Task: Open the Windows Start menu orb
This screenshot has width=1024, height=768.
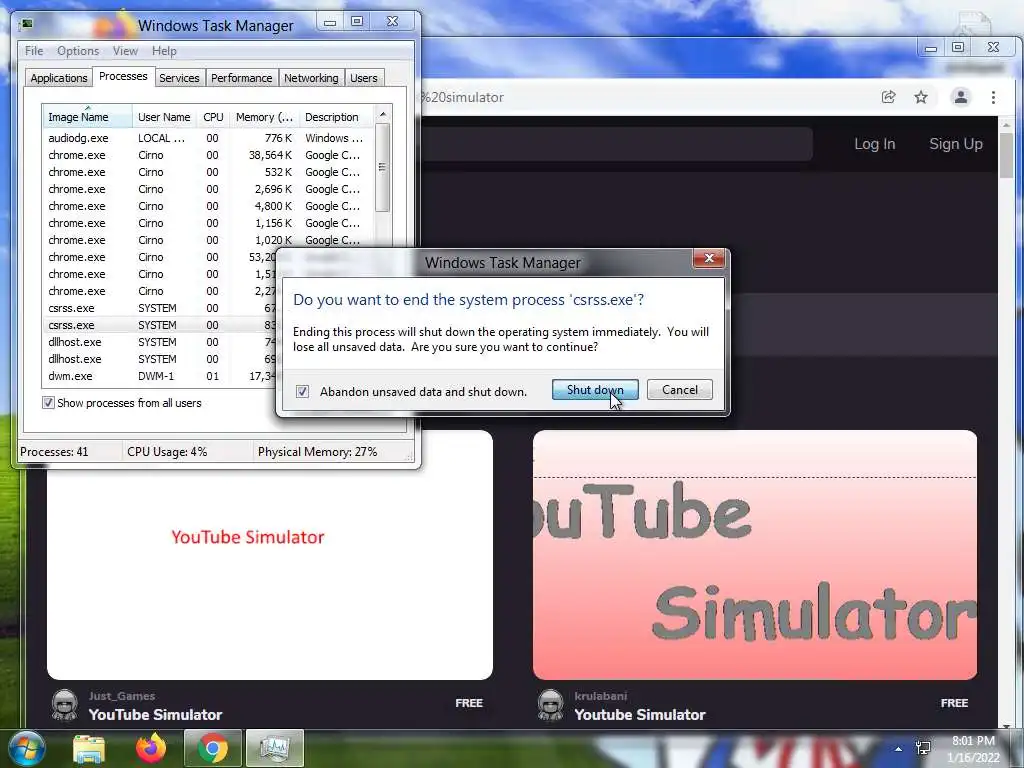Action: point(27,748)
